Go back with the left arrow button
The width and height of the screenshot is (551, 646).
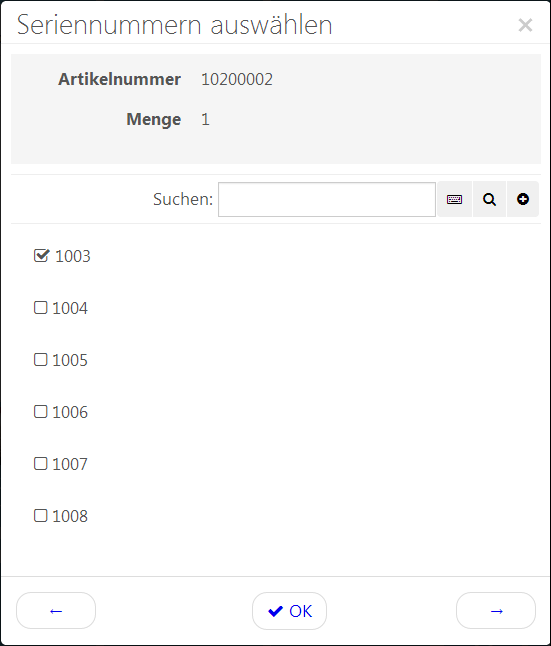point(56,611)
